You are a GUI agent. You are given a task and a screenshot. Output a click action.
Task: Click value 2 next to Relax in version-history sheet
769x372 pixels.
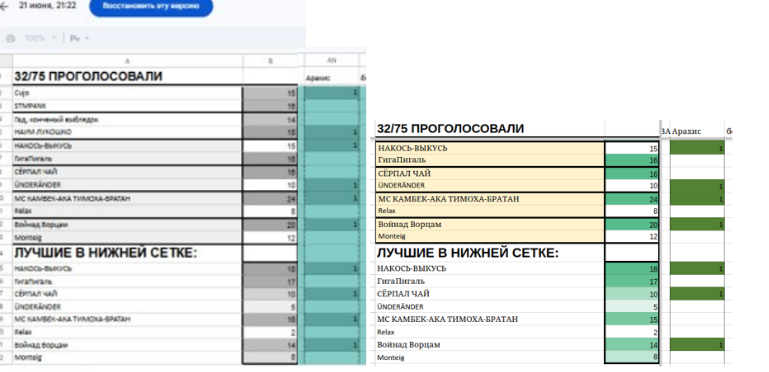270,332
